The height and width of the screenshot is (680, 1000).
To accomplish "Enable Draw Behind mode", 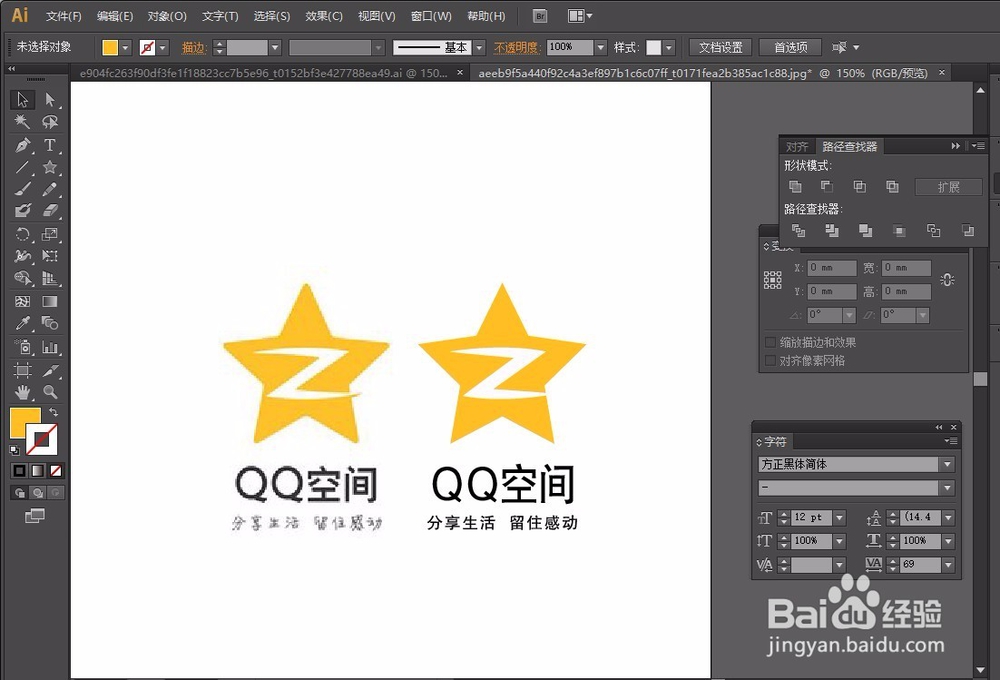I will (38, 492).
